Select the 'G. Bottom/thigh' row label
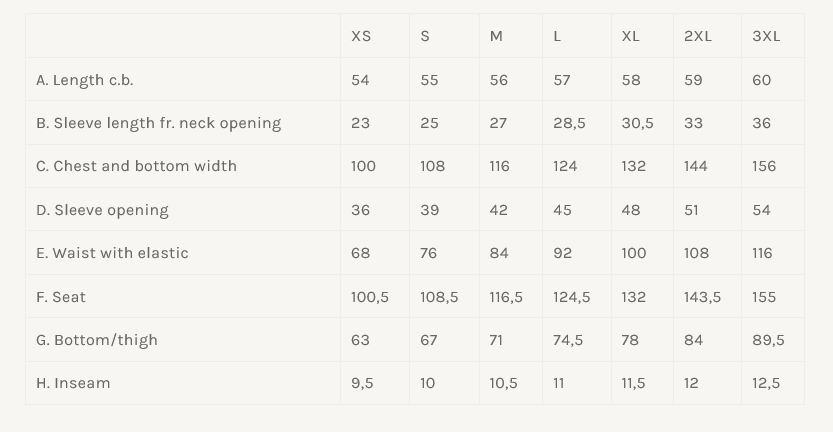833x432 pixels. [x=97, y=340]
